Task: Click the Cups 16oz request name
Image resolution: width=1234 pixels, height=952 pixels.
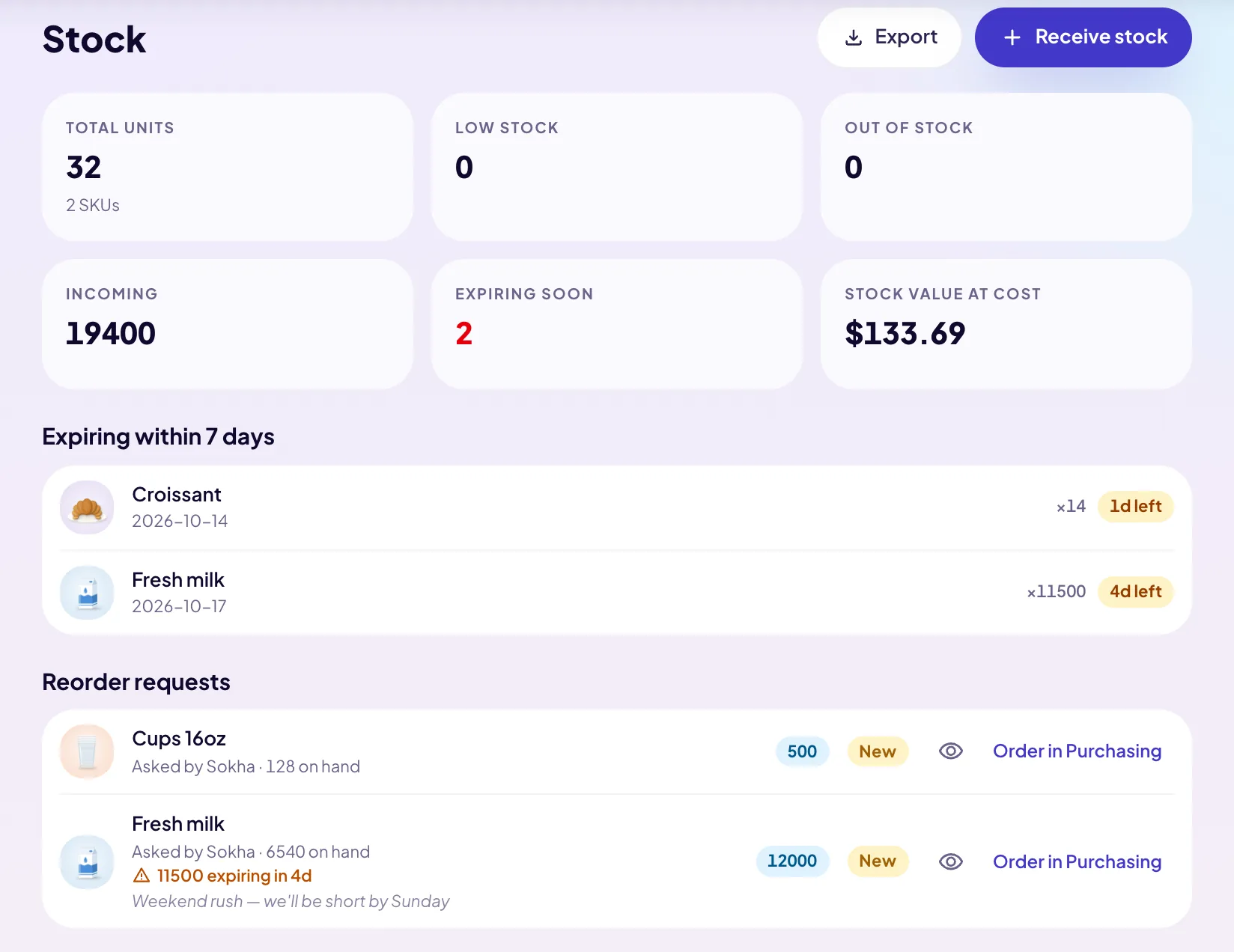Action: (x=179, y=739)
